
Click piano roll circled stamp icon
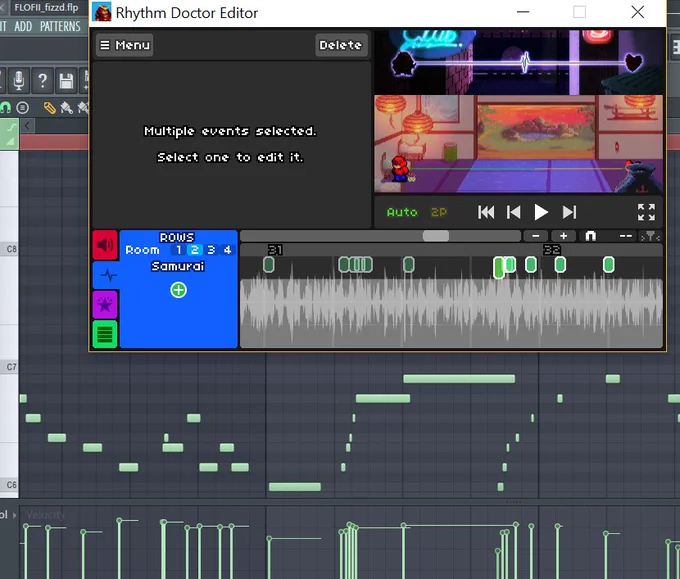coord(23,107)
